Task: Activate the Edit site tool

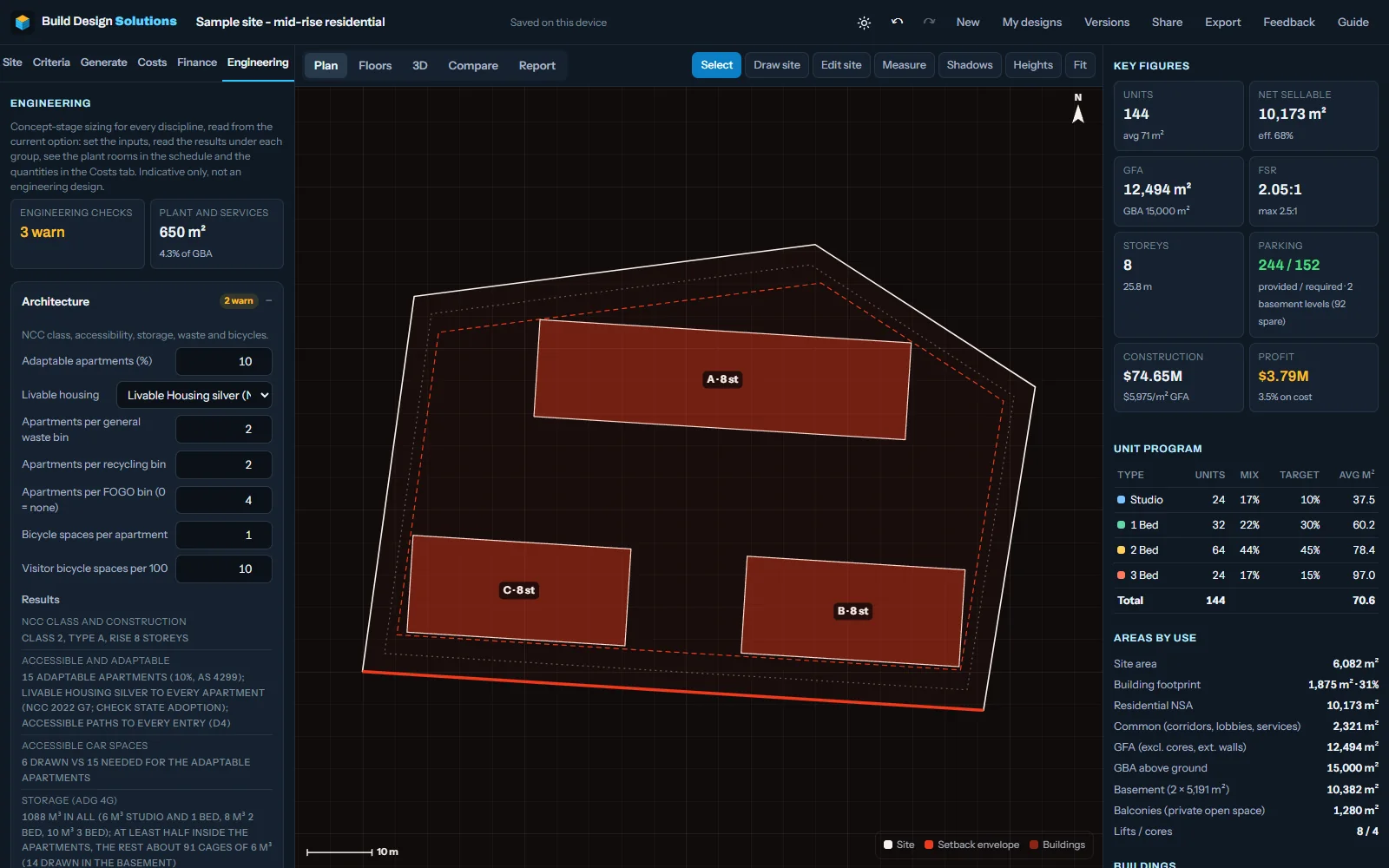Action: point(841,65)
